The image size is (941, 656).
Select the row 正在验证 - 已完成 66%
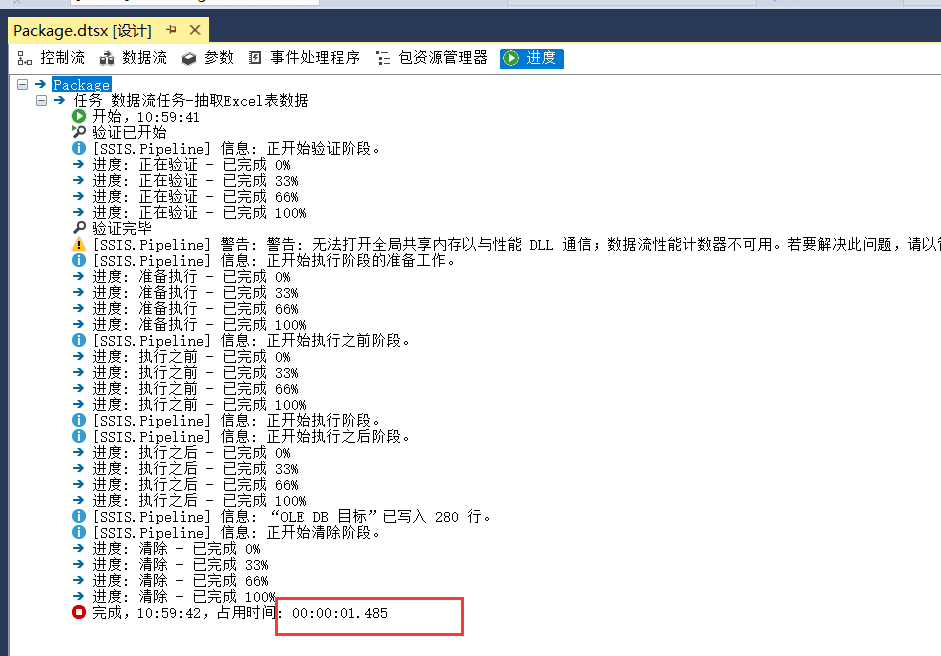pyautogui.click(x=195, y=196)
